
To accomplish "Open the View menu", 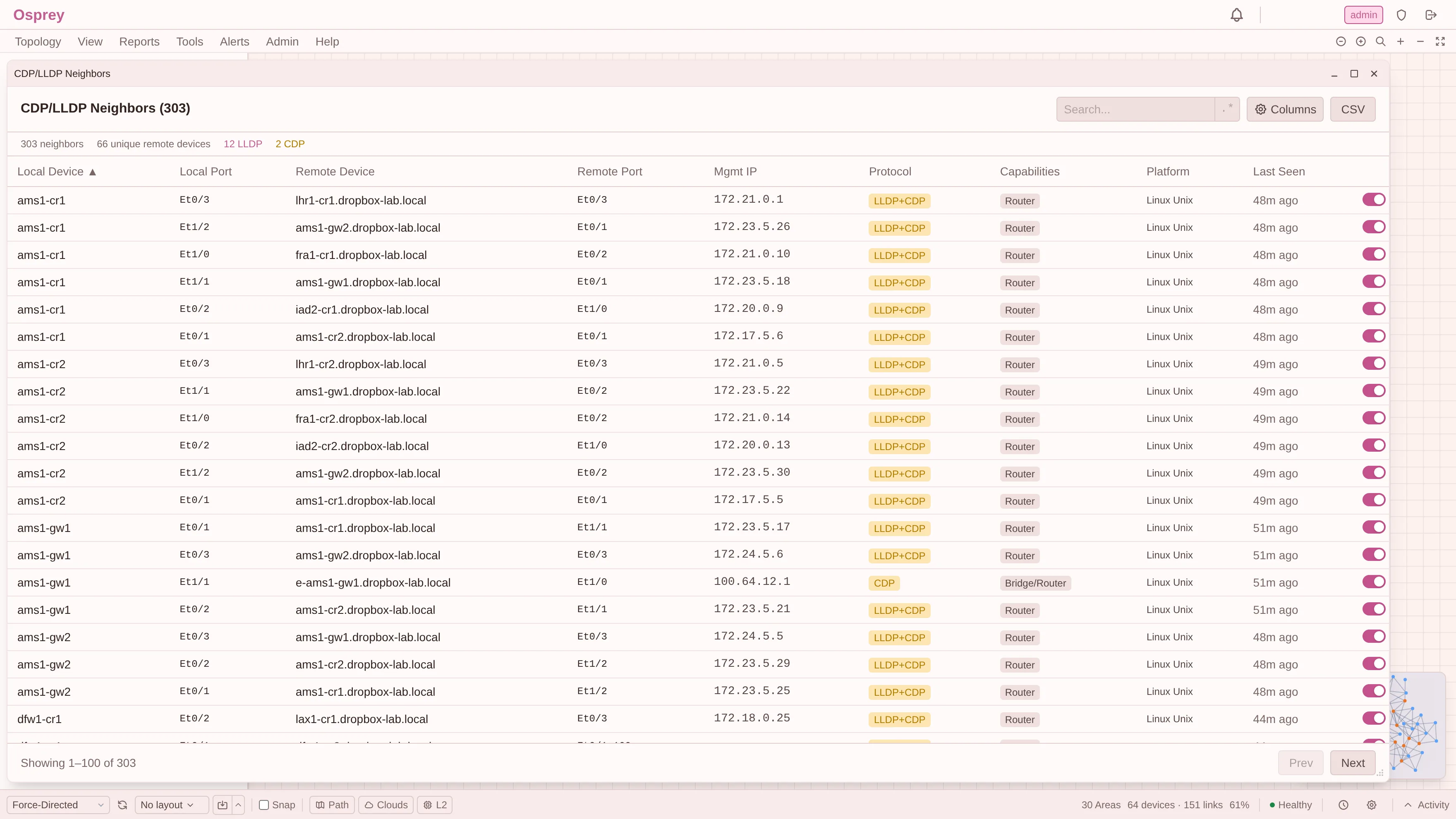I will coord(90,42).
